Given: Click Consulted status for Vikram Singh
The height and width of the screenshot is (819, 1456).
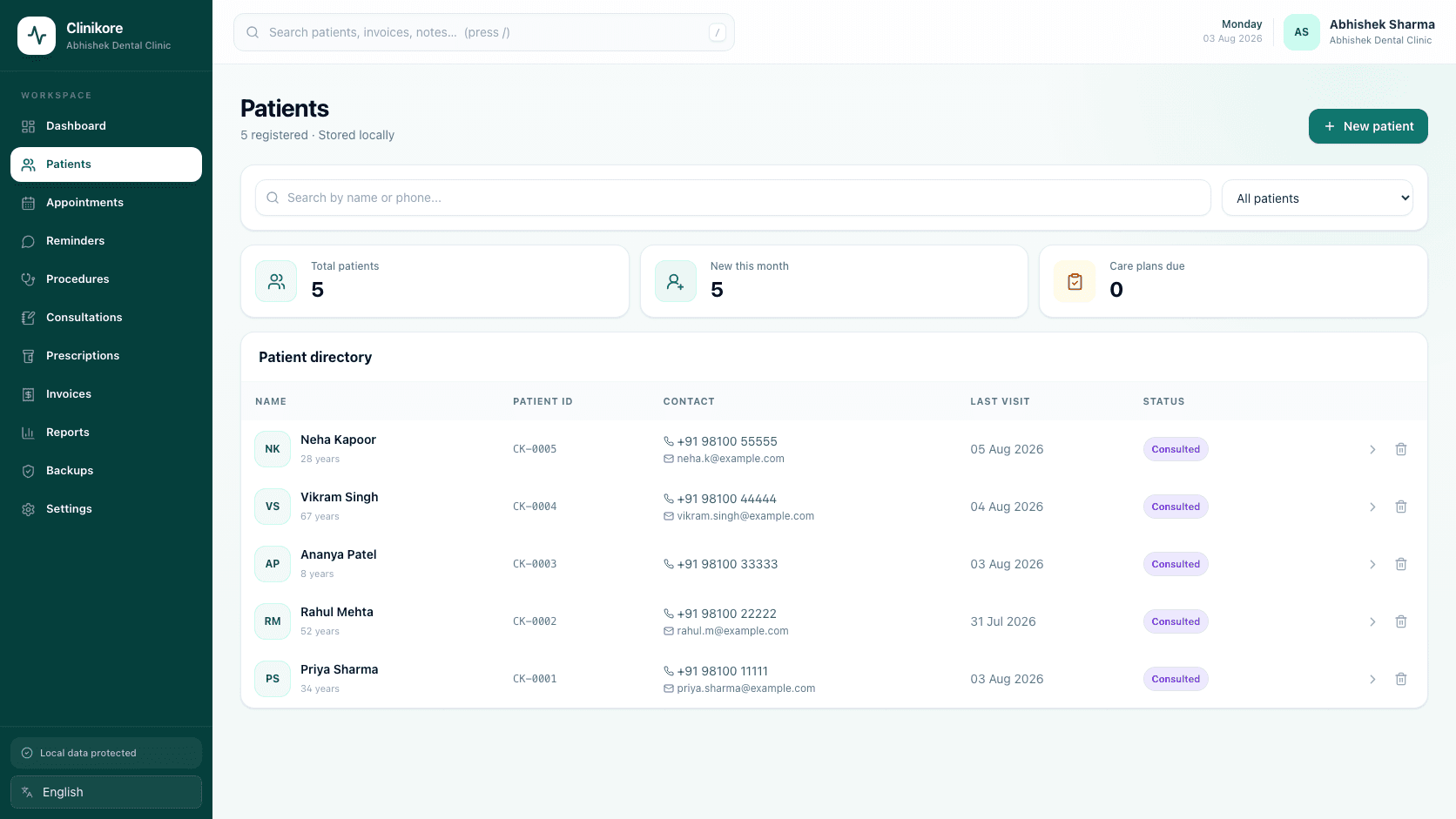Looking at the screenshot, I should point(1176,507).
